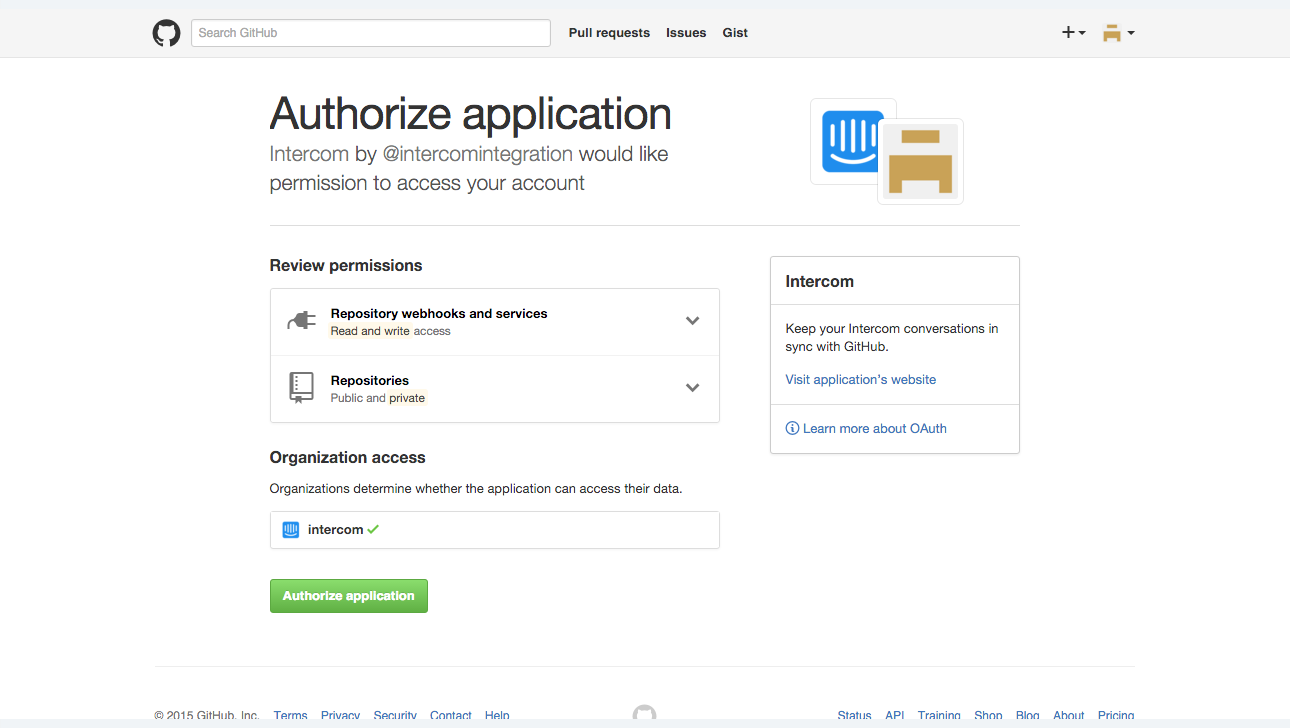The image size is (1290, 728).
Task: Click the footer GitHub mark icon
Action: (645, 713)
